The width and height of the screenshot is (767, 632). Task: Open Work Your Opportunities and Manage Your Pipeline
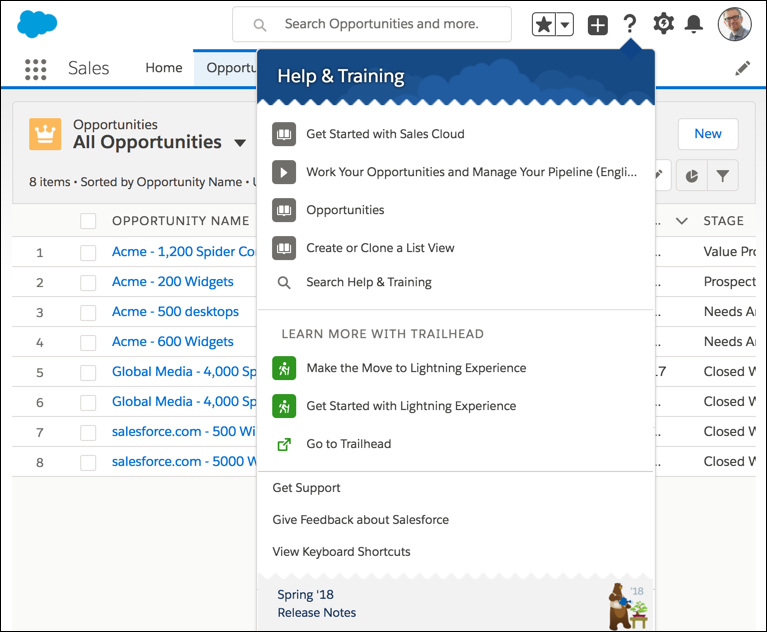point(472,172)
